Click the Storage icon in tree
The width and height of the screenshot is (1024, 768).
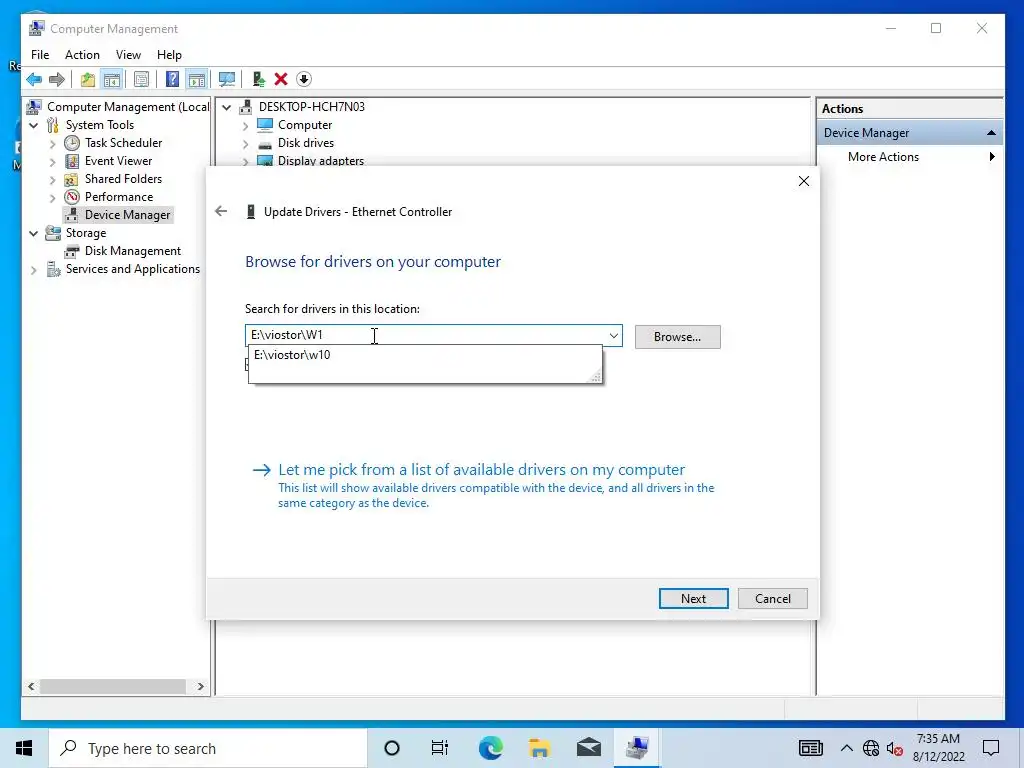pyautogui.click(x=53, y=233)
